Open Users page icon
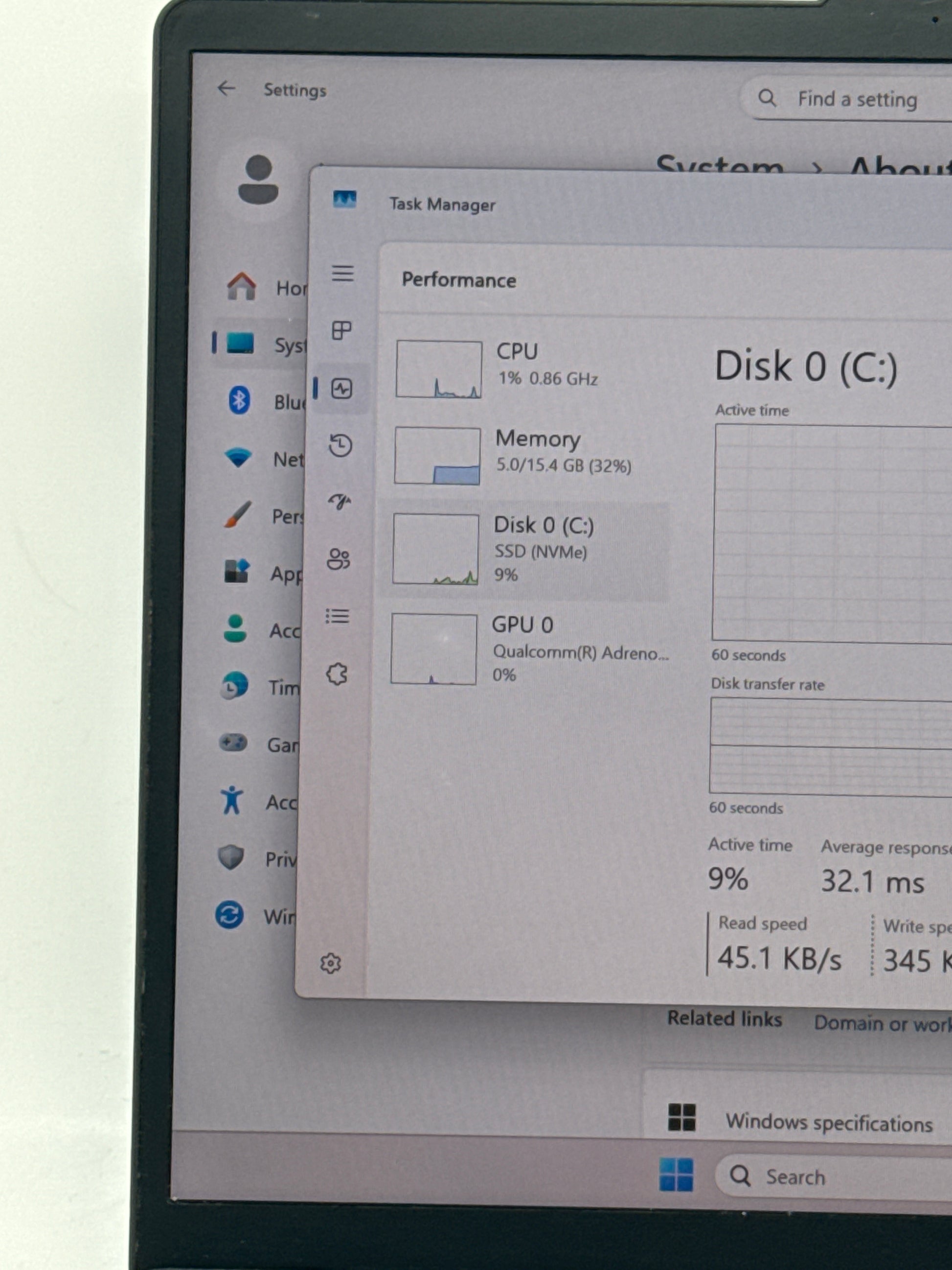952x1270 pixels. [338, 558]
